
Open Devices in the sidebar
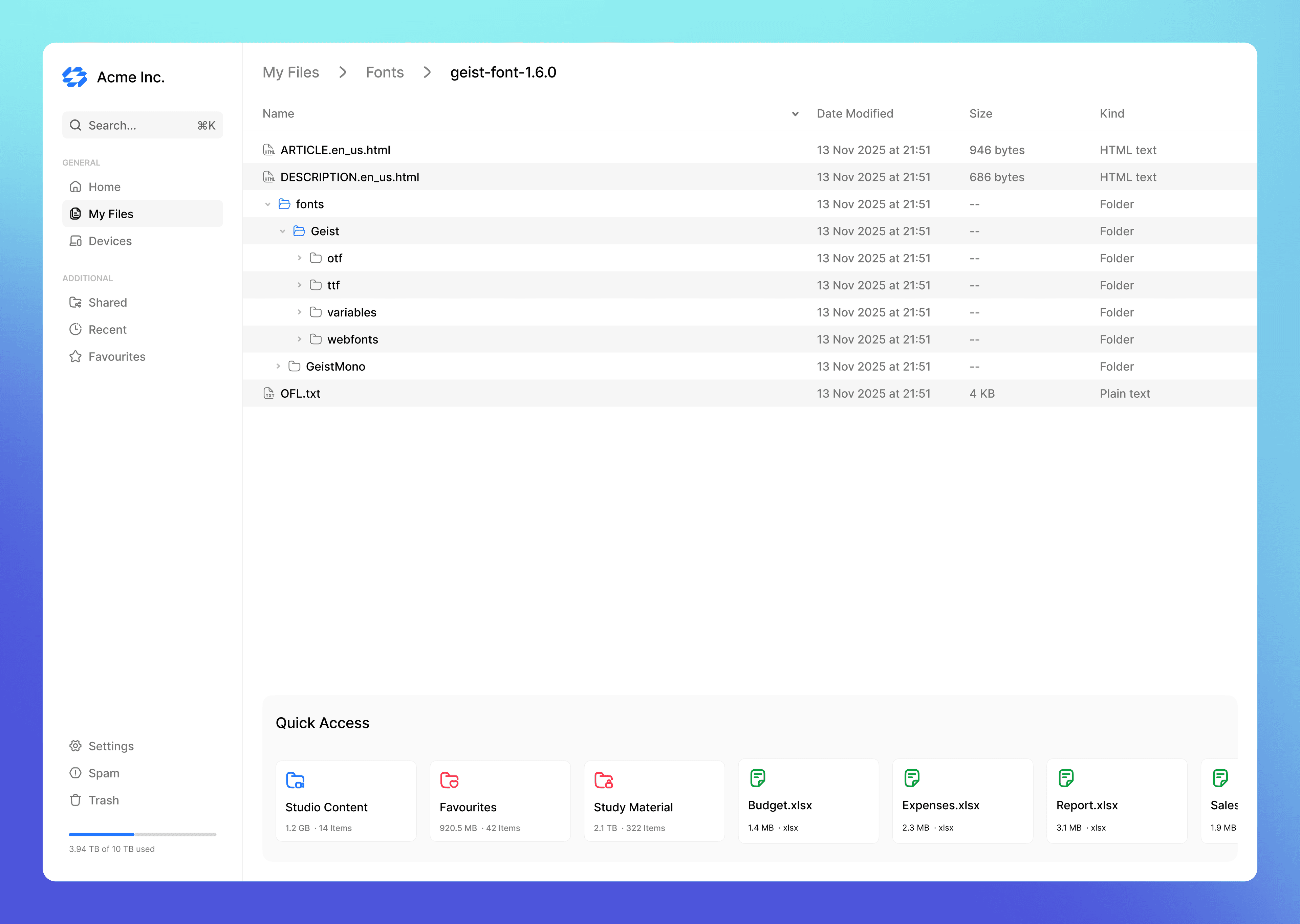pos(110,241)
